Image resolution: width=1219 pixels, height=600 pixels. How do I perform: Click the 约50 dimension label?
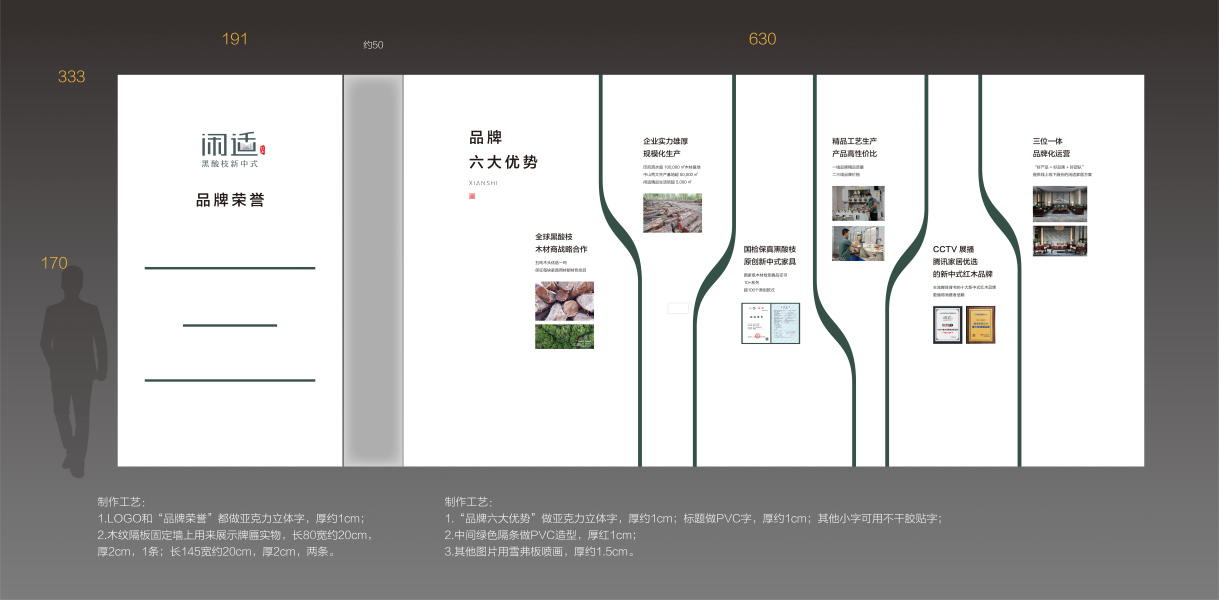tap(373, 45)
